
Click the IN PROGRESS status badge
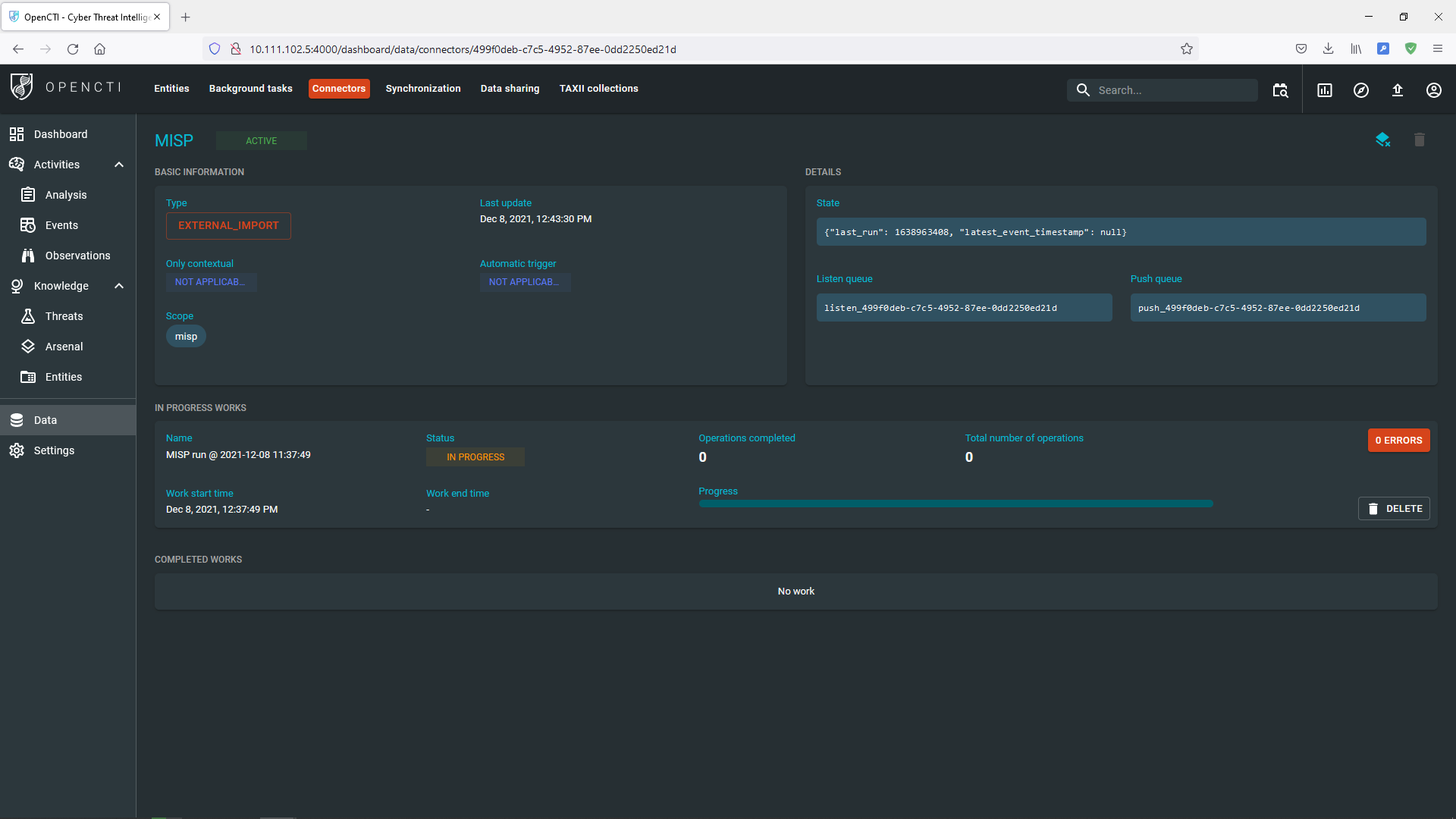[475, 457]
